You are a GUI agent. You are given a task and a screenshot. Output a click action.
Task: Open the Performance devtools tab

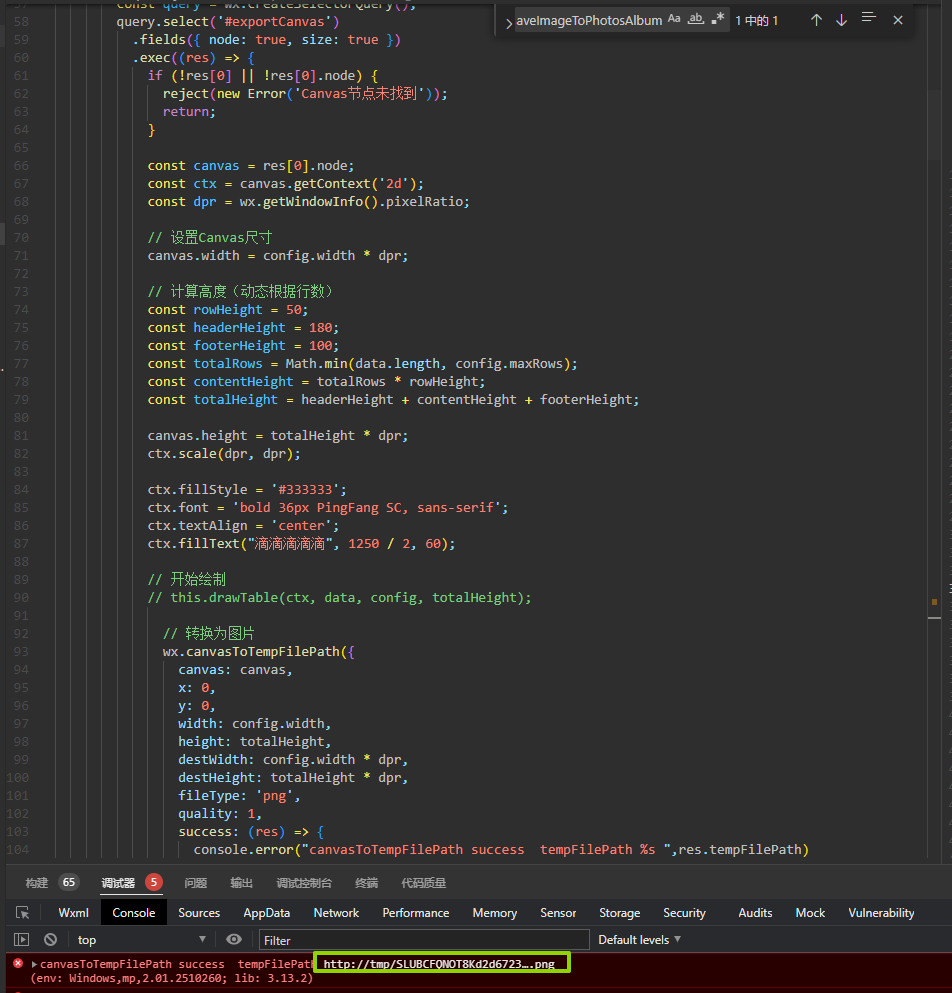tap(416, 913)
